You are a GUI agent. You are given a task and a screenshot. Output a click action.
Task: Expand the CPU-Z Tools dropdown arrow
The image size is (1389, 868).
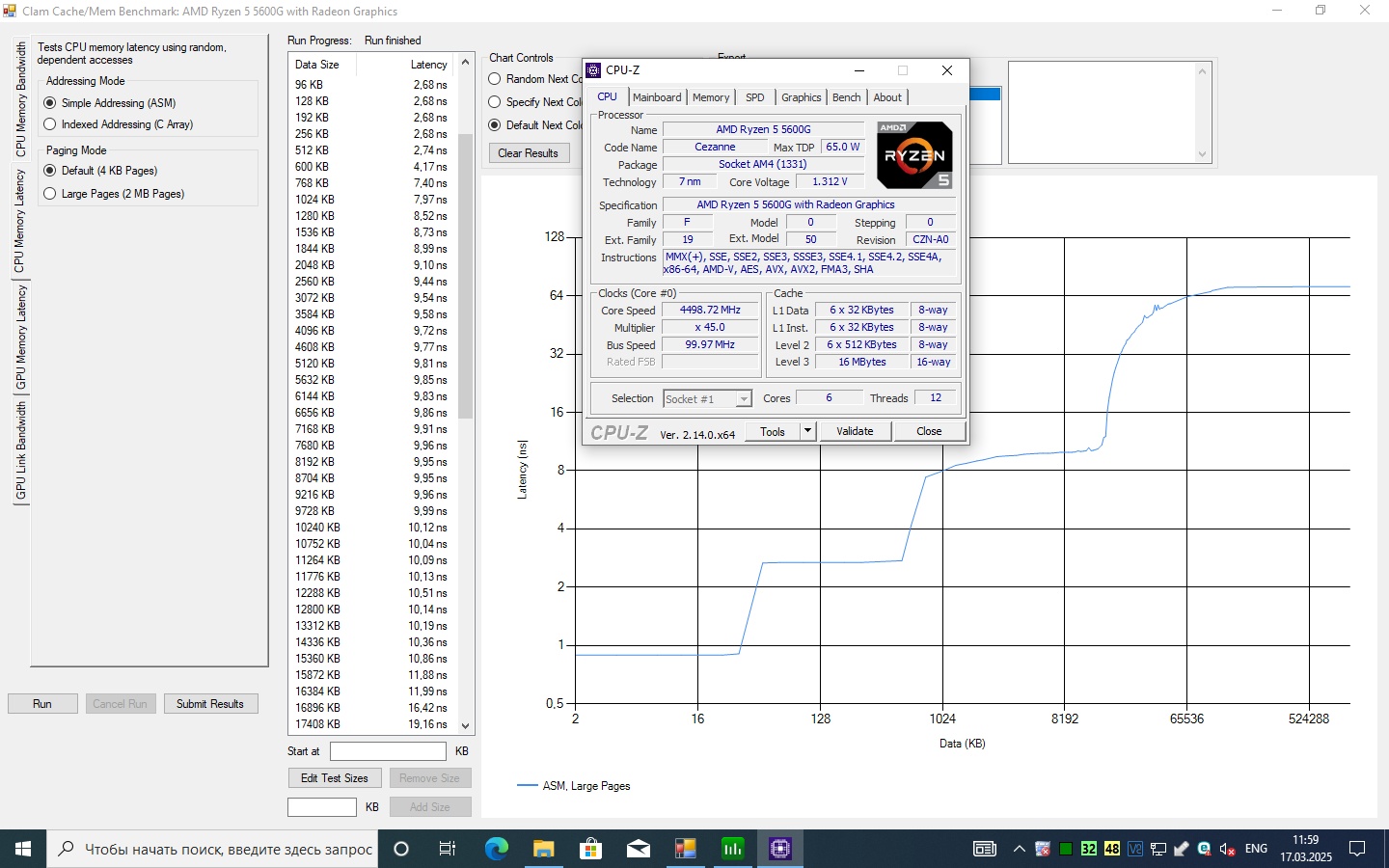coord(808,431)
